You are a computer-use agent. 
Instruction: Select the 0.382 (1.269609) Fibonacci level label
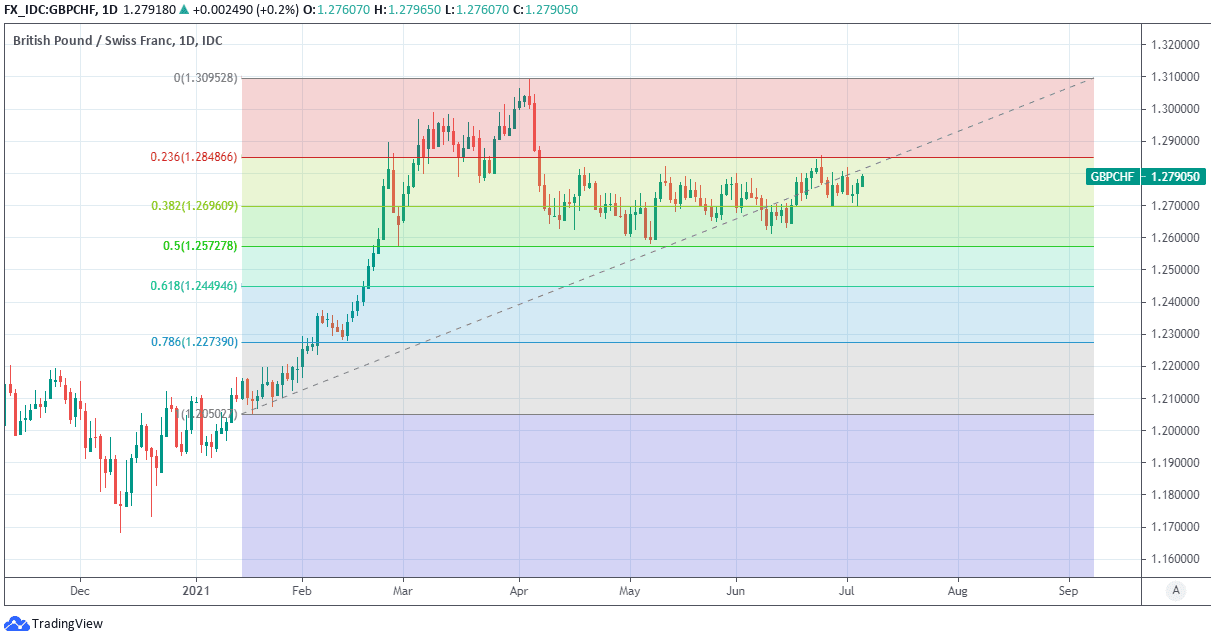click(194, 206)
